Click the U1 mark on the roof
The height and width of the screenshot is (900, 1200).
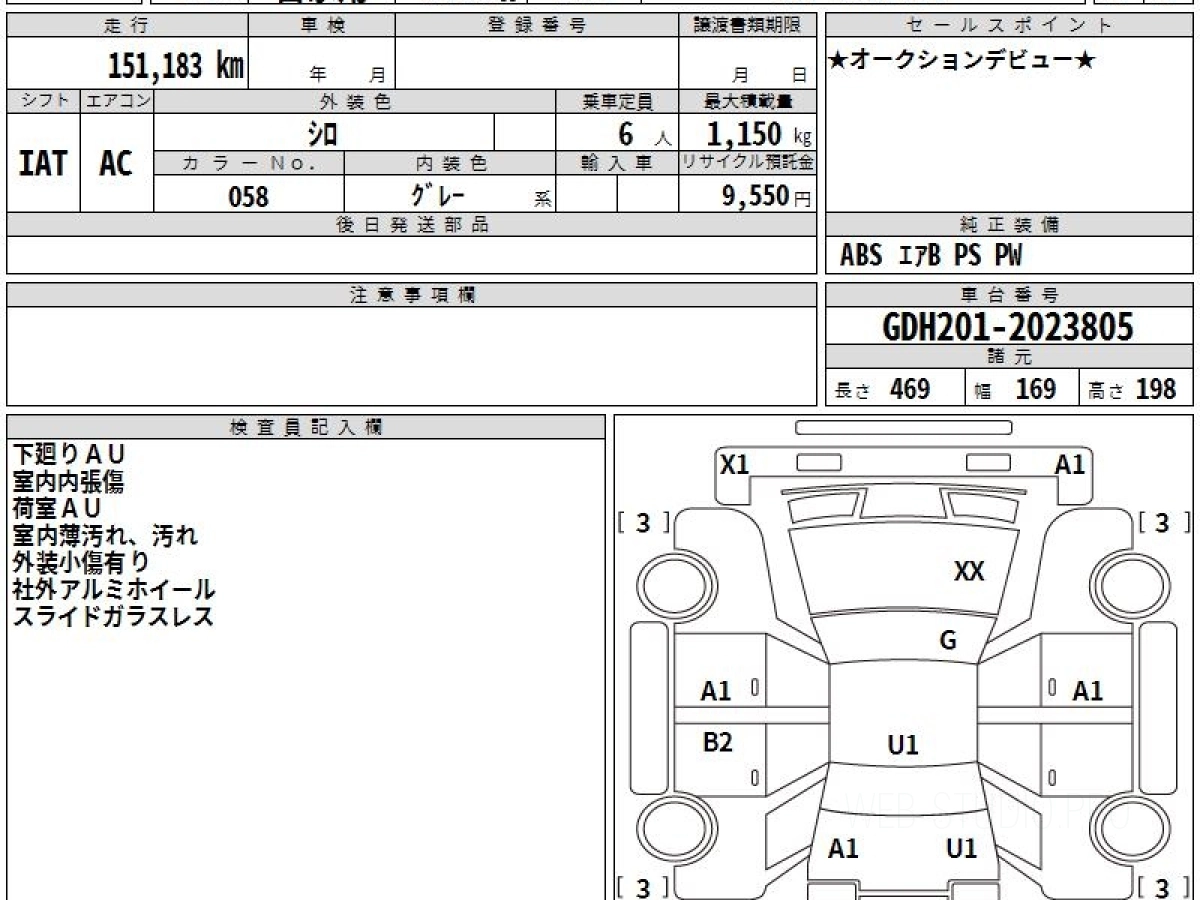point(903,745)
